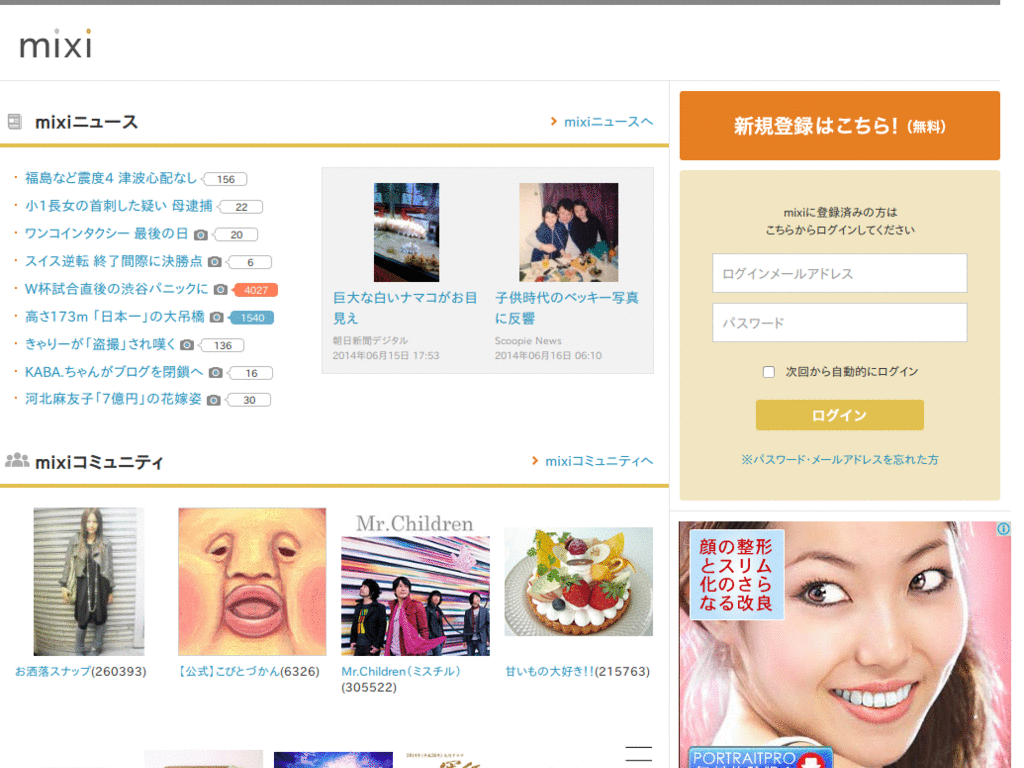This screenshot has height=768, width=1024.
Task: Click the giant white sea cucumber news thumbnail
Action: (405, 232)
